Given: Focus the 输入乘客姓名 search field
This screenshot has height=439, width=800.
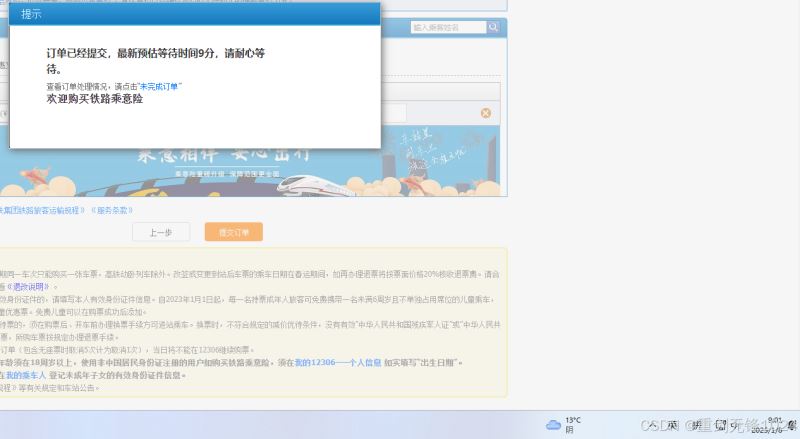Looking at the screenshot, I should coord(448,27).
